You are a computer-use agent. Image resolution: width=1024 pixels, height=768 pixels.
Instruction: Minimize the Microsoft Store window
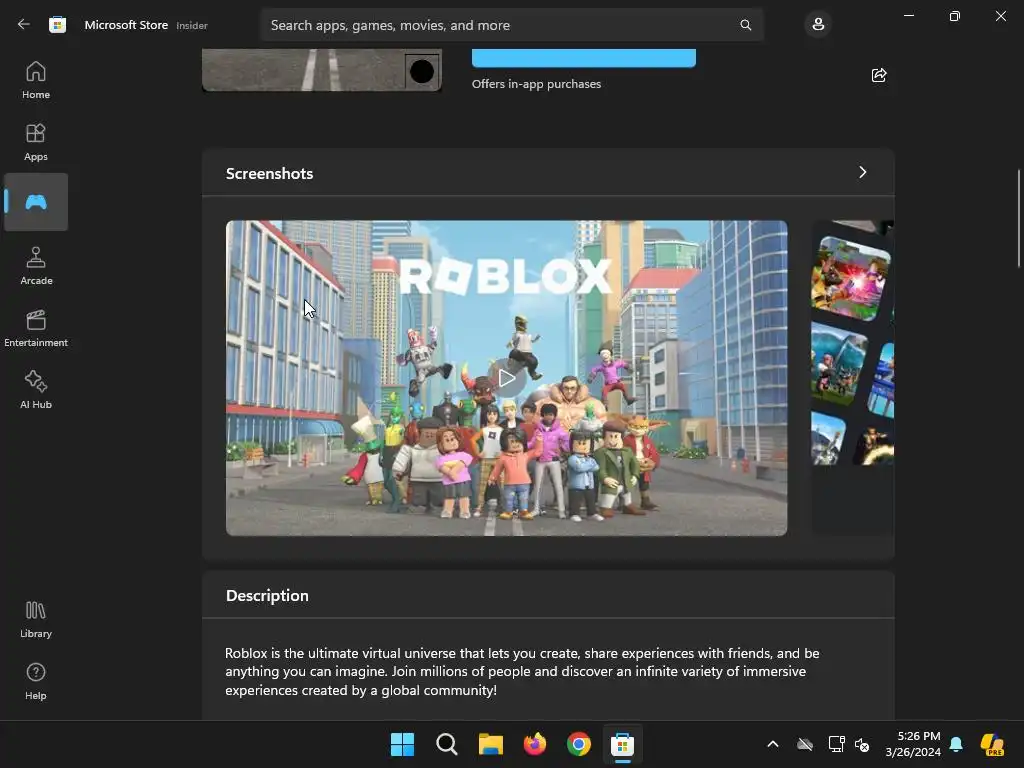(x=908, y=16)
